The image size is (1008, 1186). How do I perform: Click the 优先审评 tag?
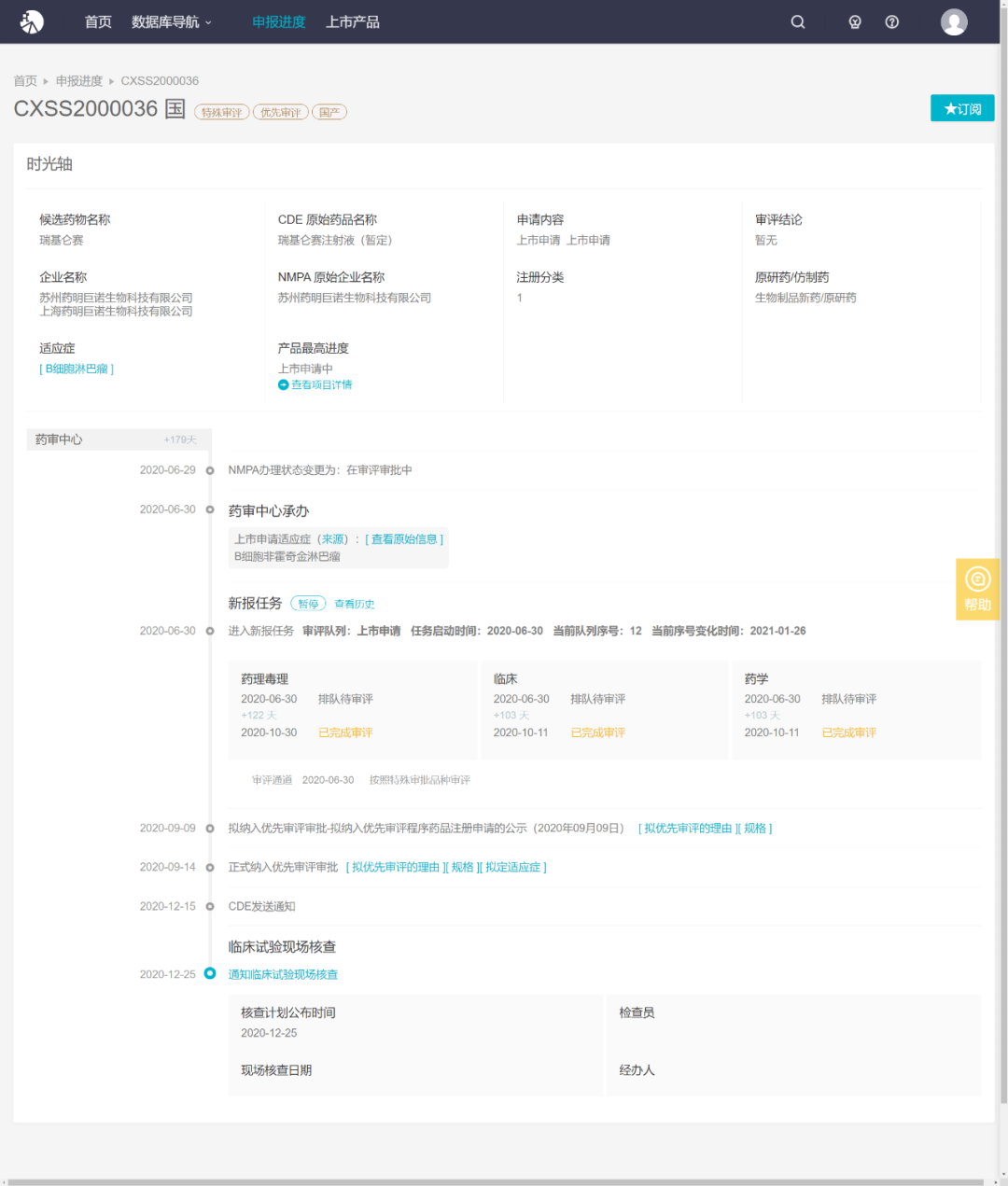(280, 112)
